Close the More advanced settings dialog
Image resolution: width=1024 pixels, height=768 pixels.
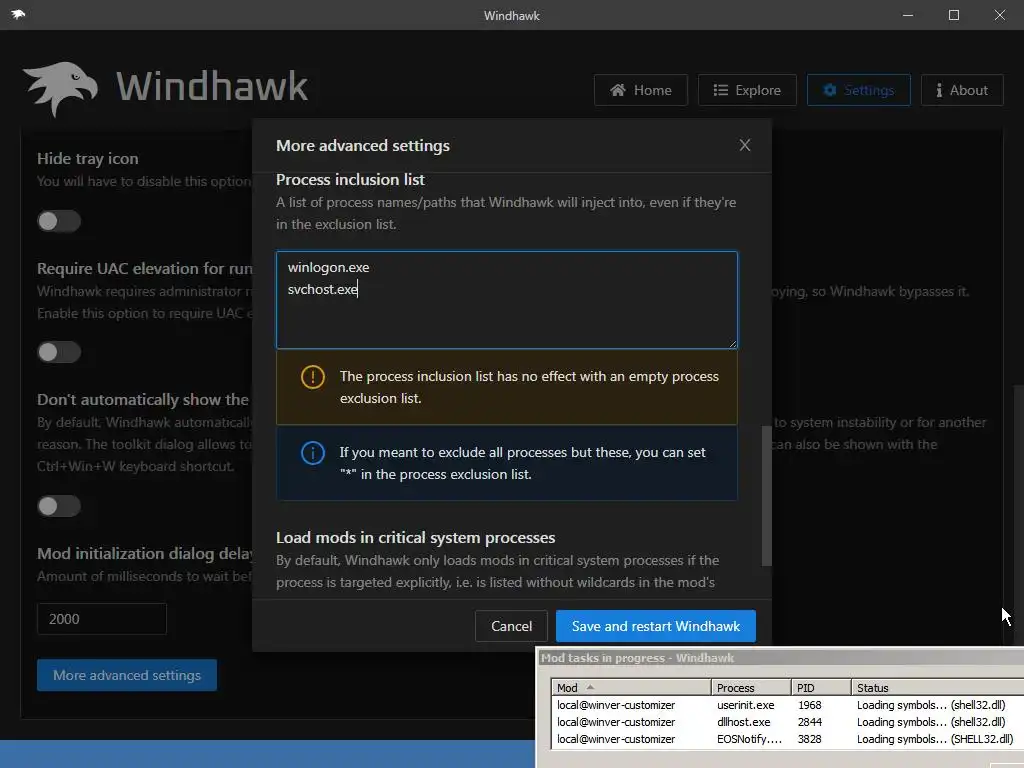pyautogui.click(x=744, y=145)
